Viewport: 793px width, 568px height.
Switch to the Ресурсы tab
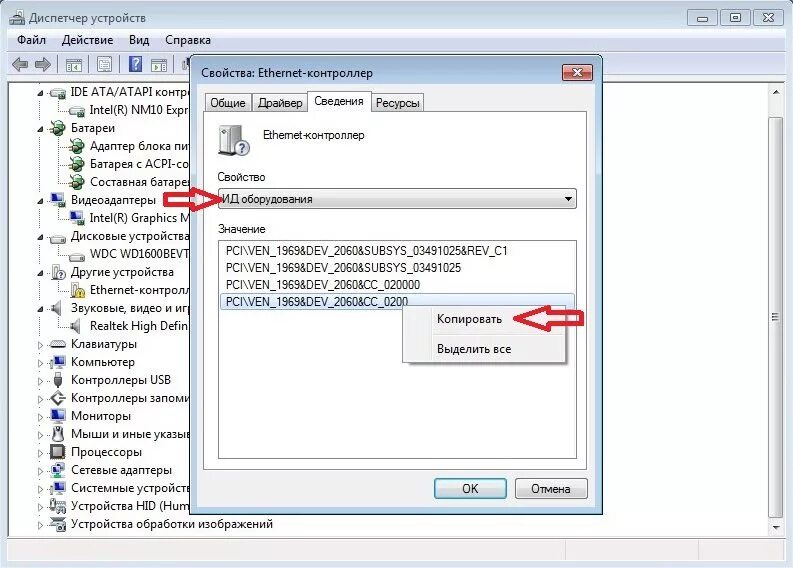click(398, 103)
